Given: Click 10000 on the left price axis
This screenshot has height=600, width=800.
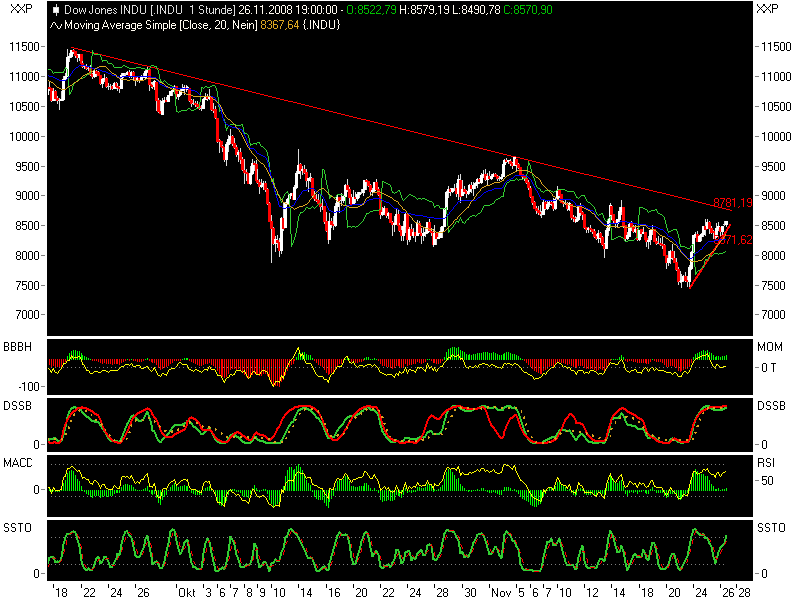Looking at the screenshot, I should tap(24, 136).
